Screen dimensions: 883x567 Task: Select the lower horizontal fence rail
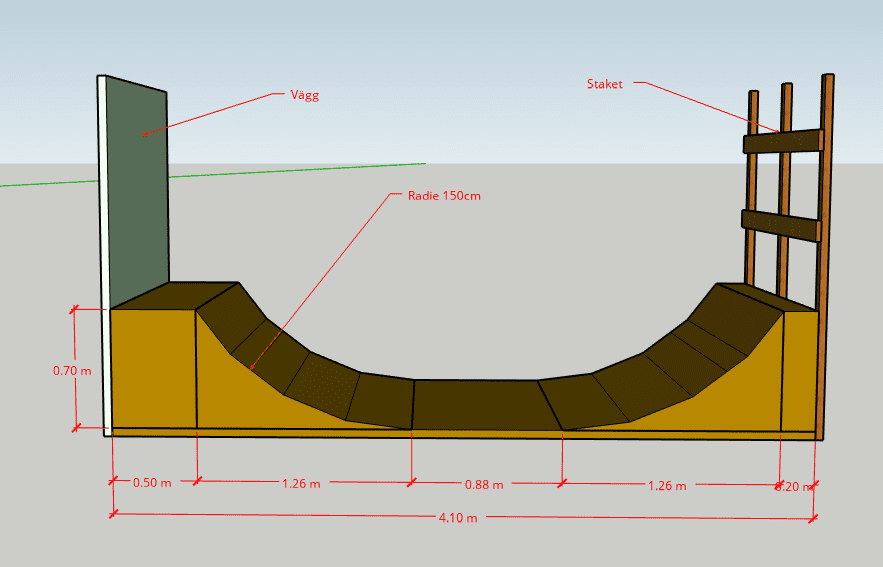[780, 225]
